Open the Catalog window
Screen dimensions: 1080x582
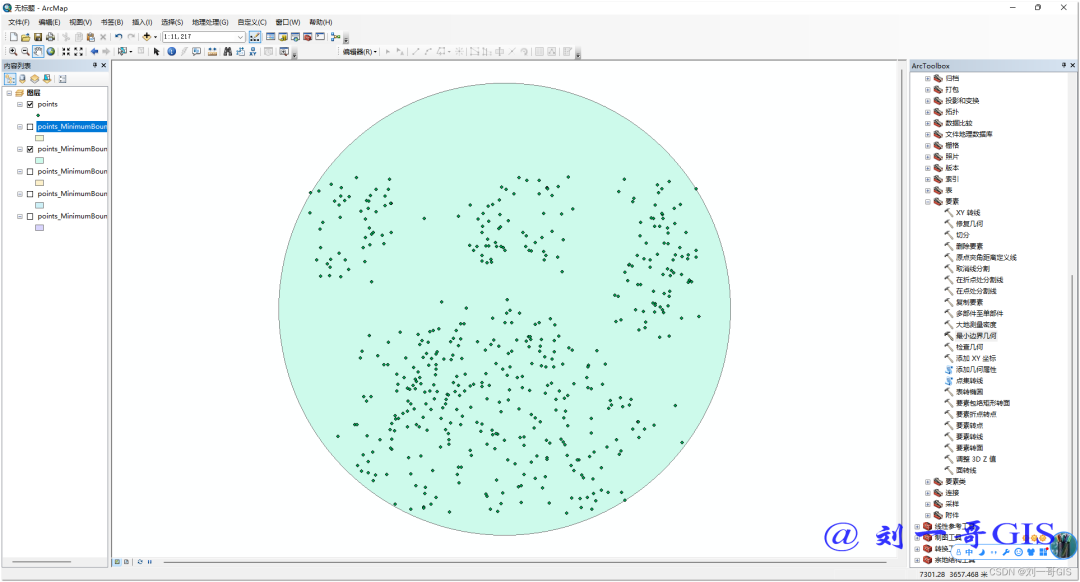click(283, 37)
